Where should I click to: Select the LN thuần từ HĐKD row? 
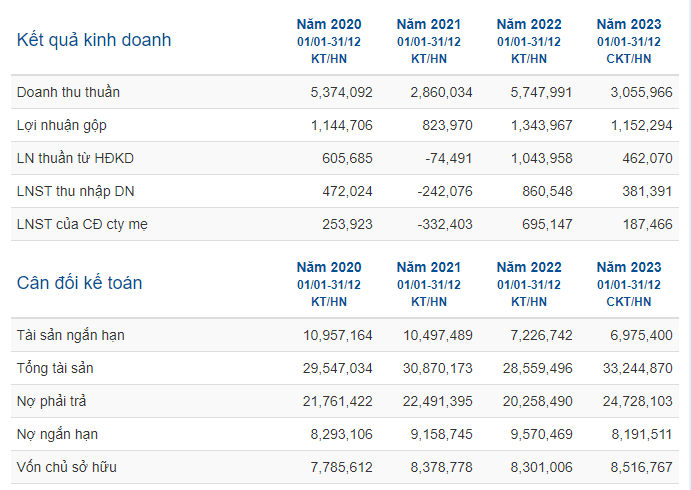coord(345,158)
